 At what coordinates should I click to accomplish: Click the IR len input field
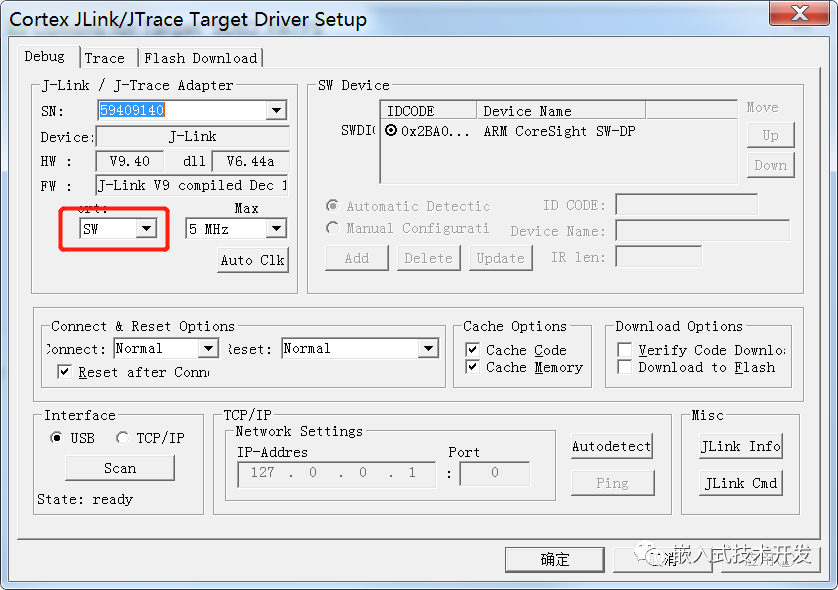658,257
